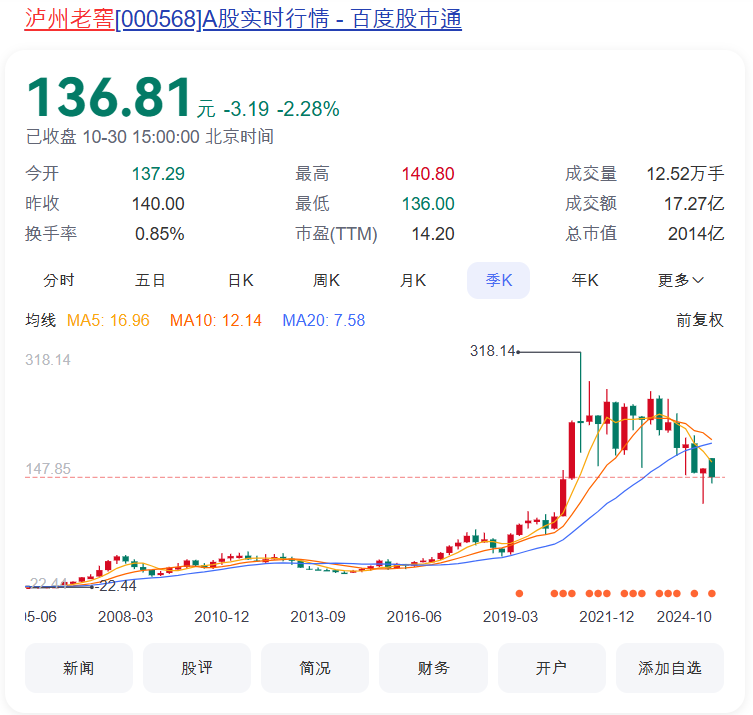753x715 pixels.
Task: Open the 财务 button
Action: pos(433,668)
